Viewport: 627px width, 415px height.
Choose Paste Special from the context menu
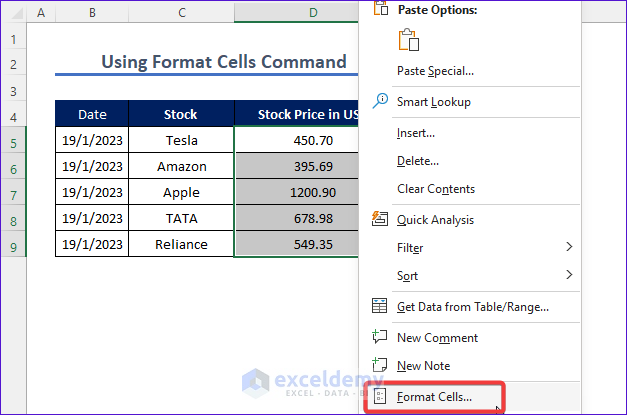point(435,71)
